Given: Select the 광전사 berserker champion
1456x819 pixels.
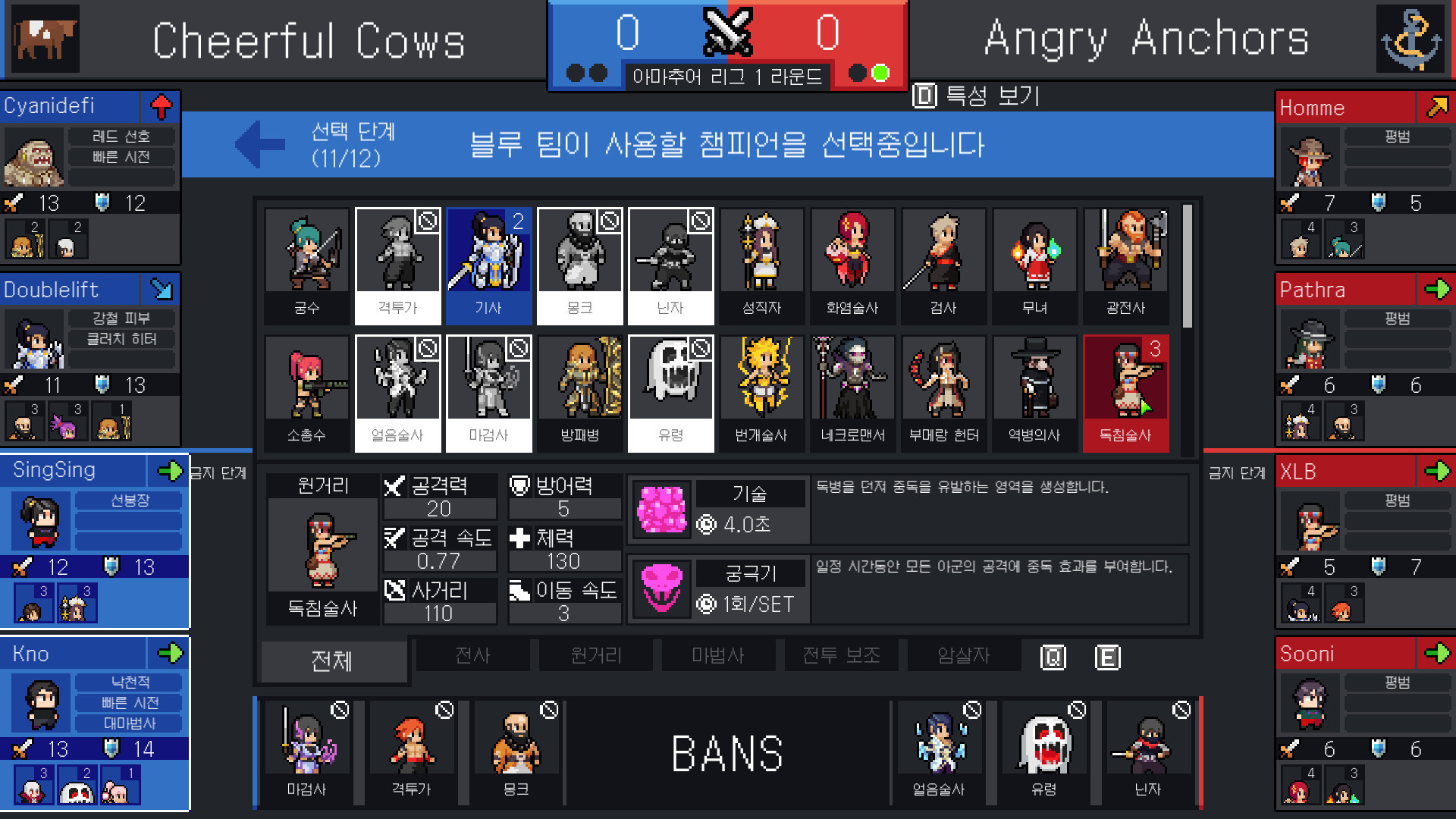Looking at the screenshot, I should pos(1126,265).
